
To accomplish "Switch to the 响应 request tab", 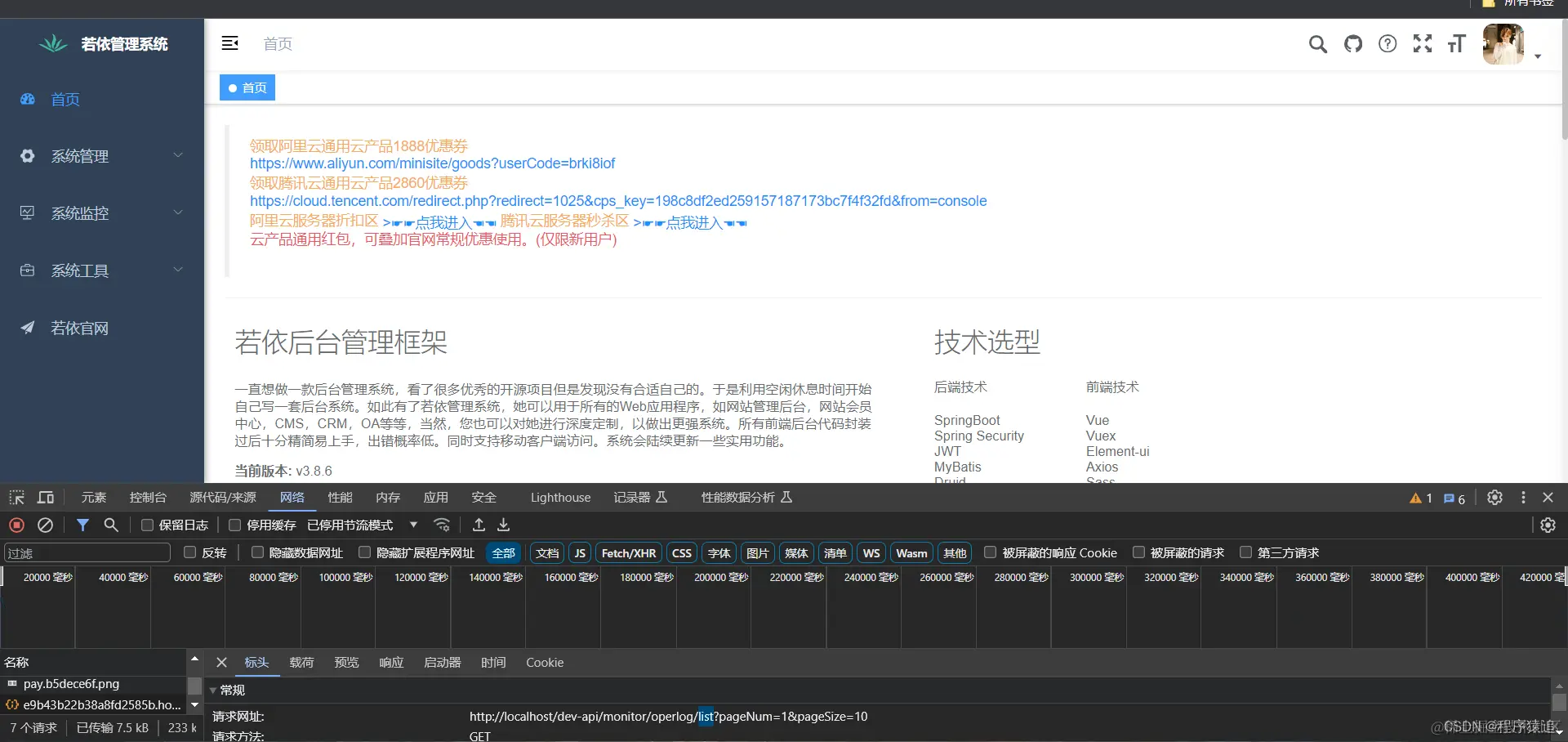I will [391, 663].
